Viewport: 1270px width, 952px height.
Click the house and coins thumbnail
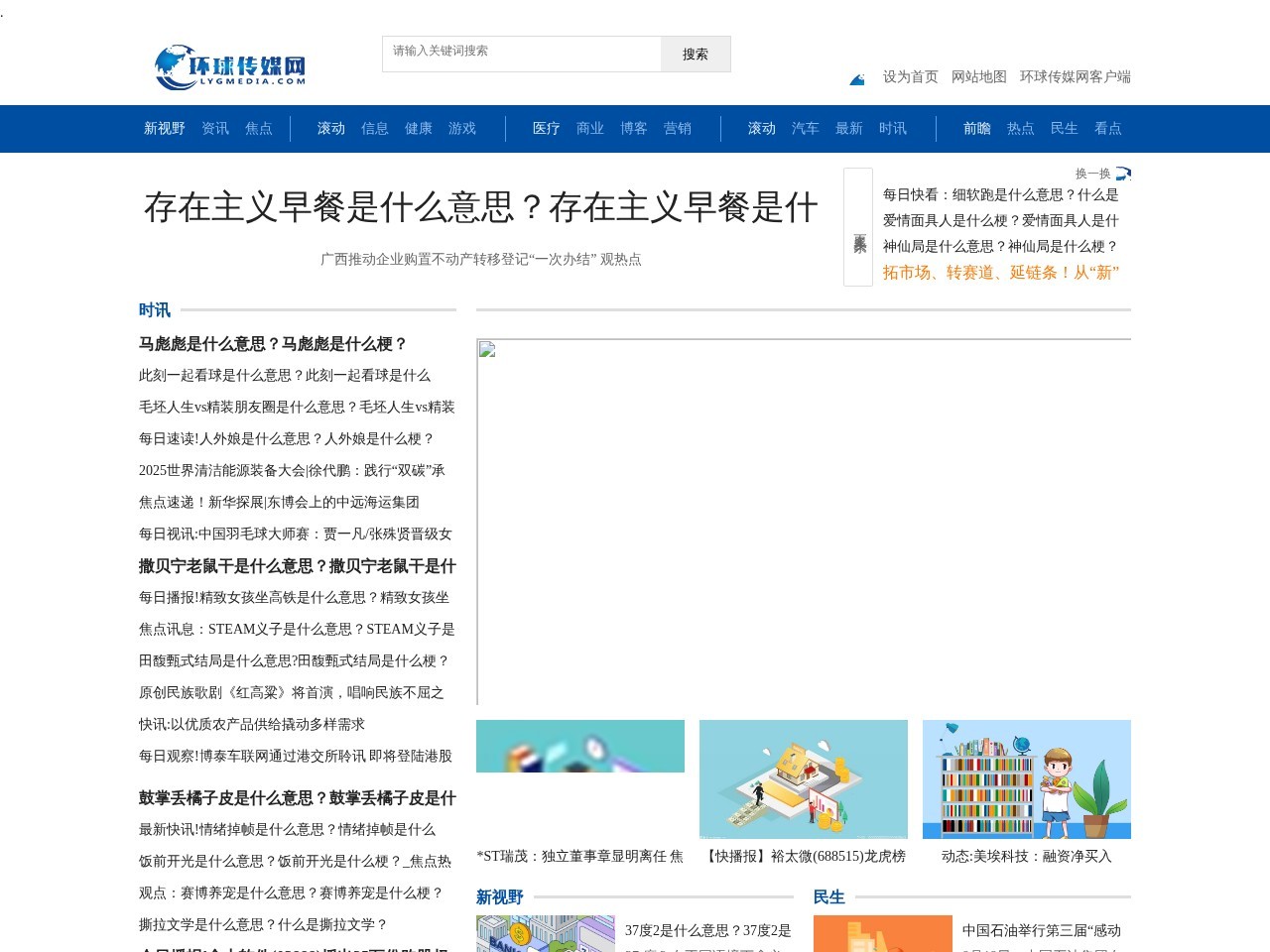pyautogui.click(x=804, y=779)
